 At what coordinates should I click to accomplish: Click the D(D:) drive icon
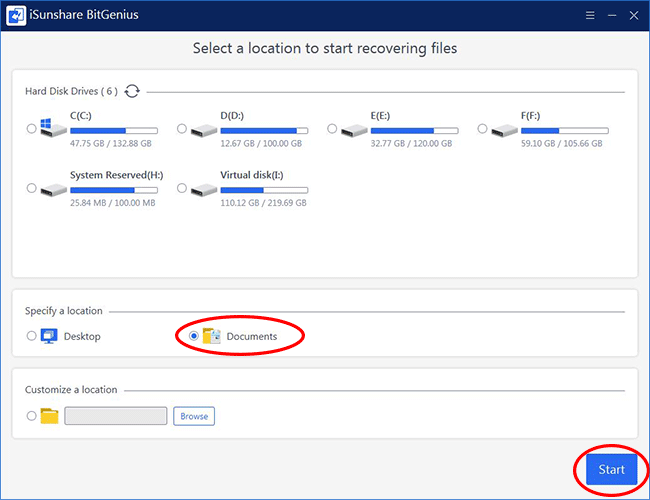coord(204,129)
